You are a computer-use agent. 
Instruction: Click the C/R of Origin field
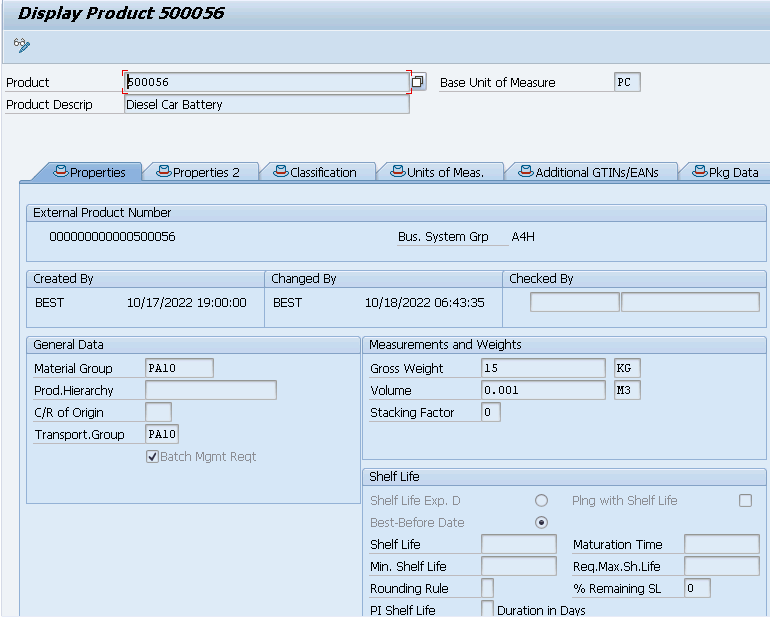158,412
